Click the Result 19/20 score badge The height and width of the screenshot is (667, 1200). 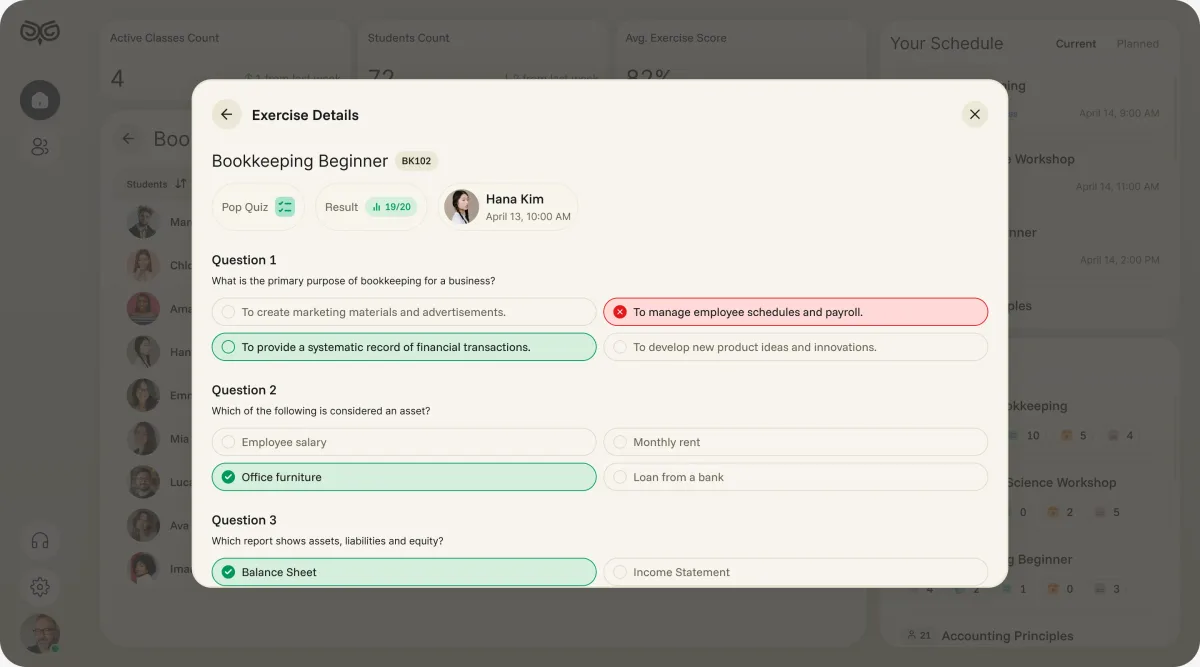[x=391, y=207]
